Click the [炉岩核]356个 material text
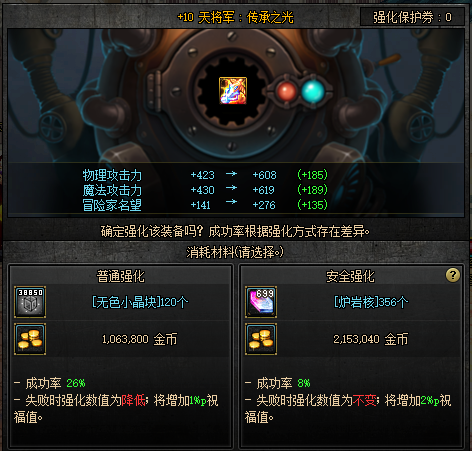Image resolution: width=472 pixels, height=451 pixels. (x=371, y=302)
